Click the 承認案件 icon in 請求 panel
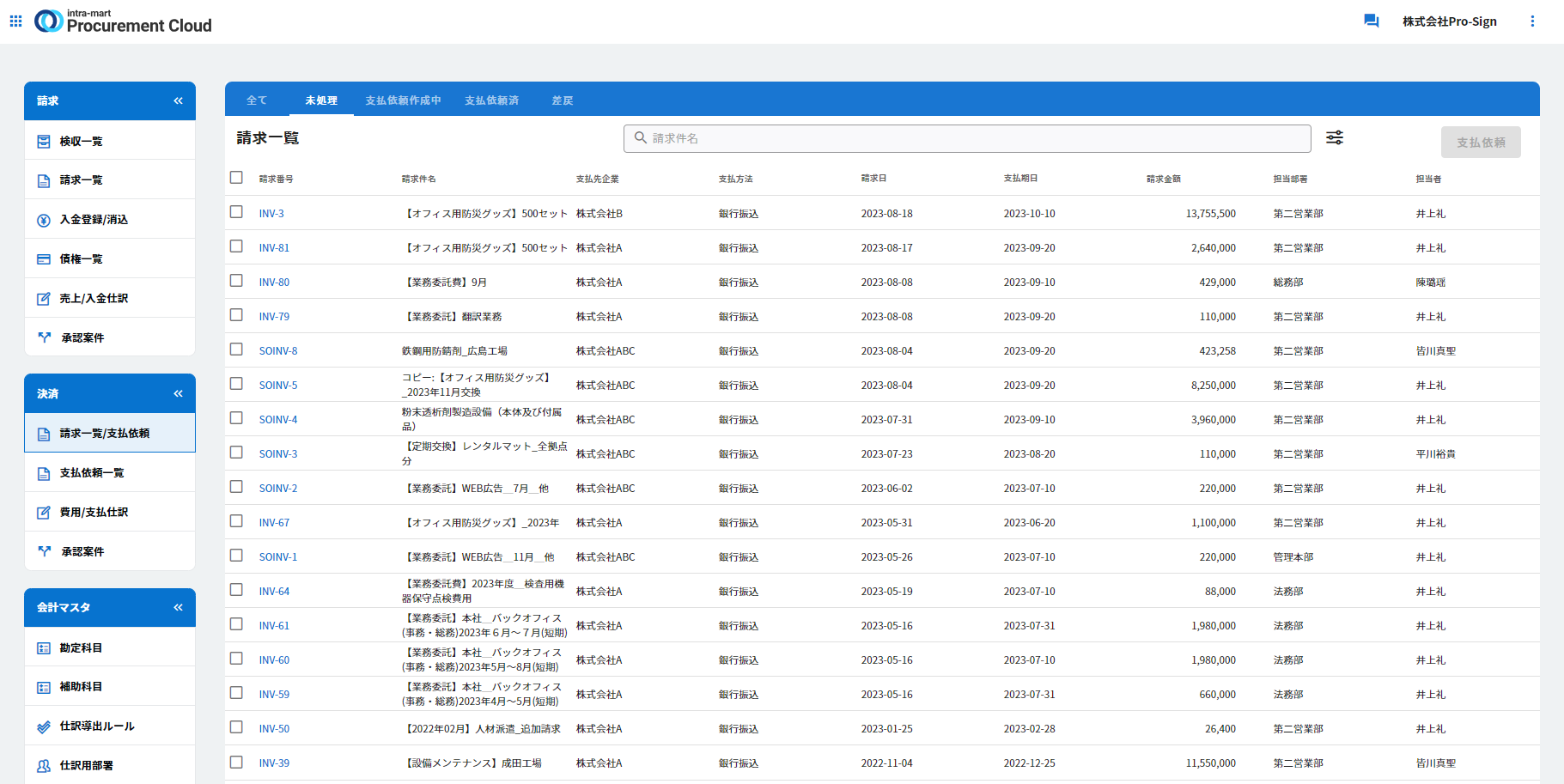1564x784 pixels. coord(44,337)
